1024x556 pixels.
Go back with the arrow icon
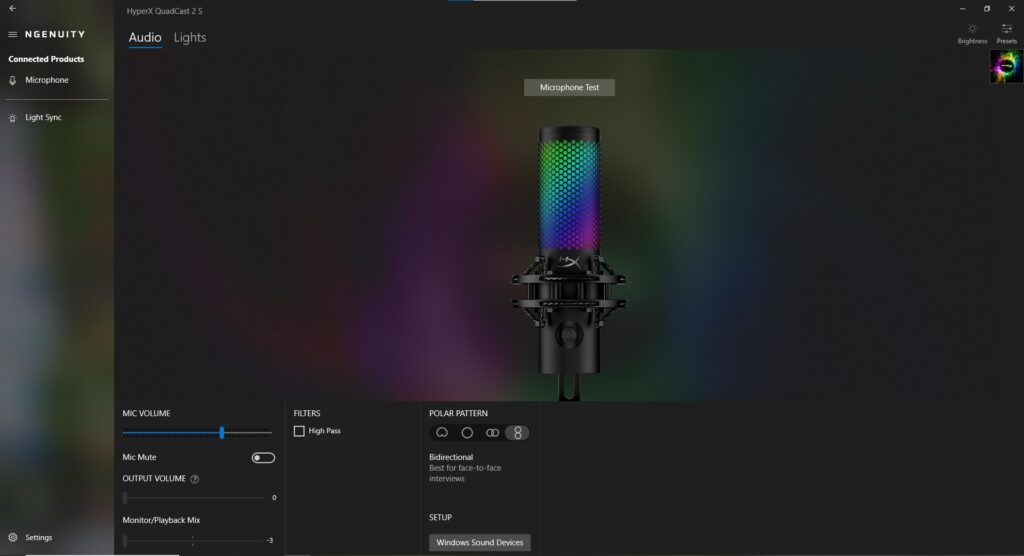tap(12, 8)
